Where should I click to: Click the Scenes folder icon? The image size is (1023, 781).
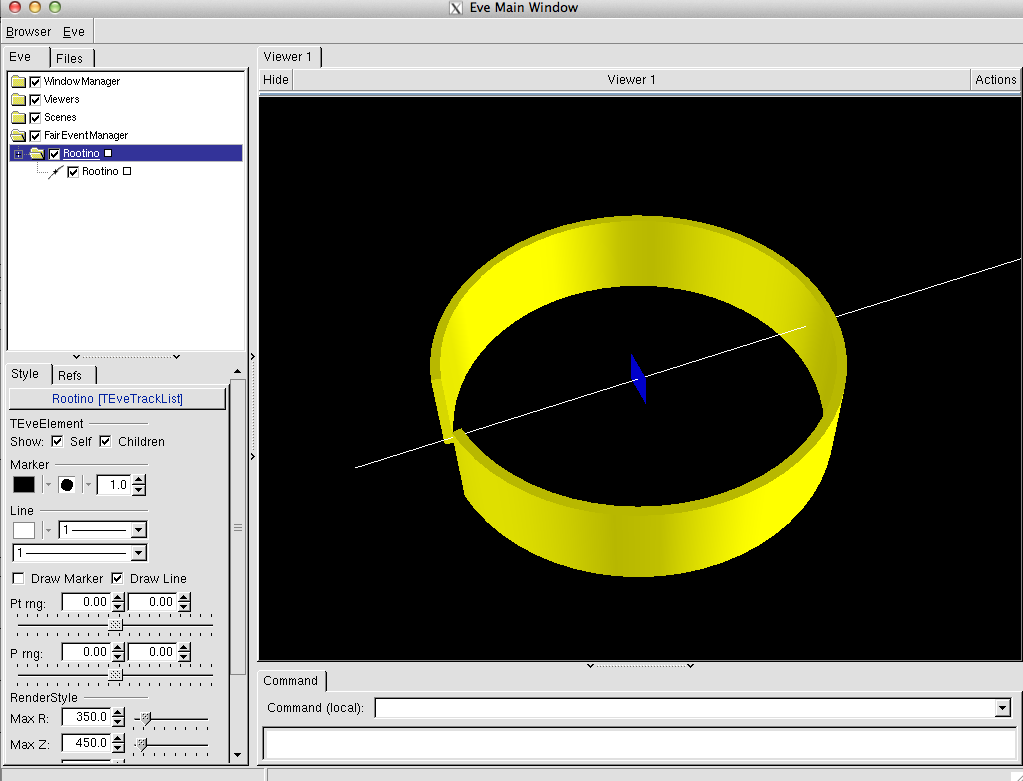click(x=18, y=117)
